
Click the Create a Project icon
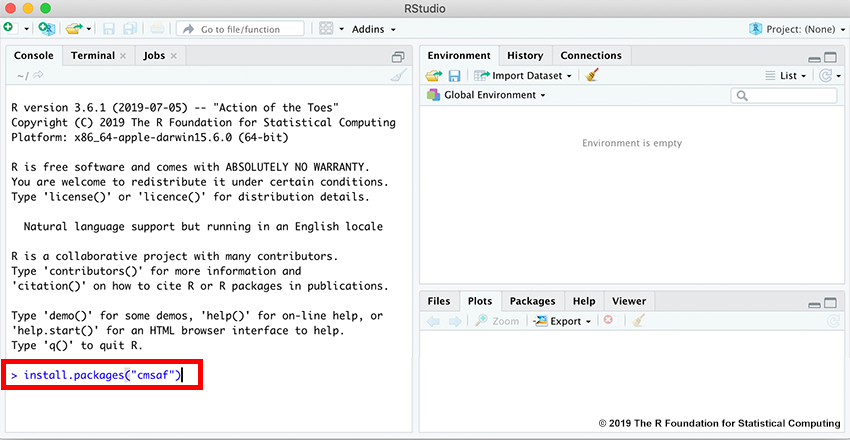click(47, 29)
